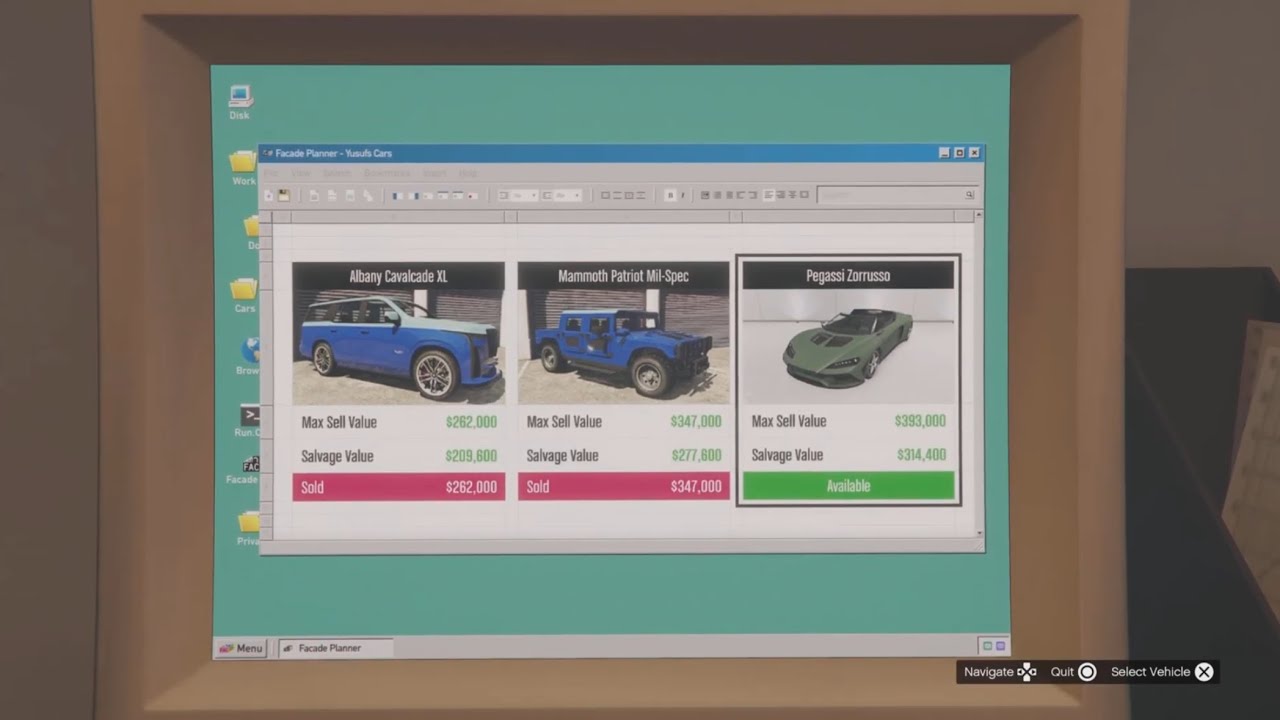Open the Bookmarks menu
This screenshot has width=1280, height=720.
[387, 173]
